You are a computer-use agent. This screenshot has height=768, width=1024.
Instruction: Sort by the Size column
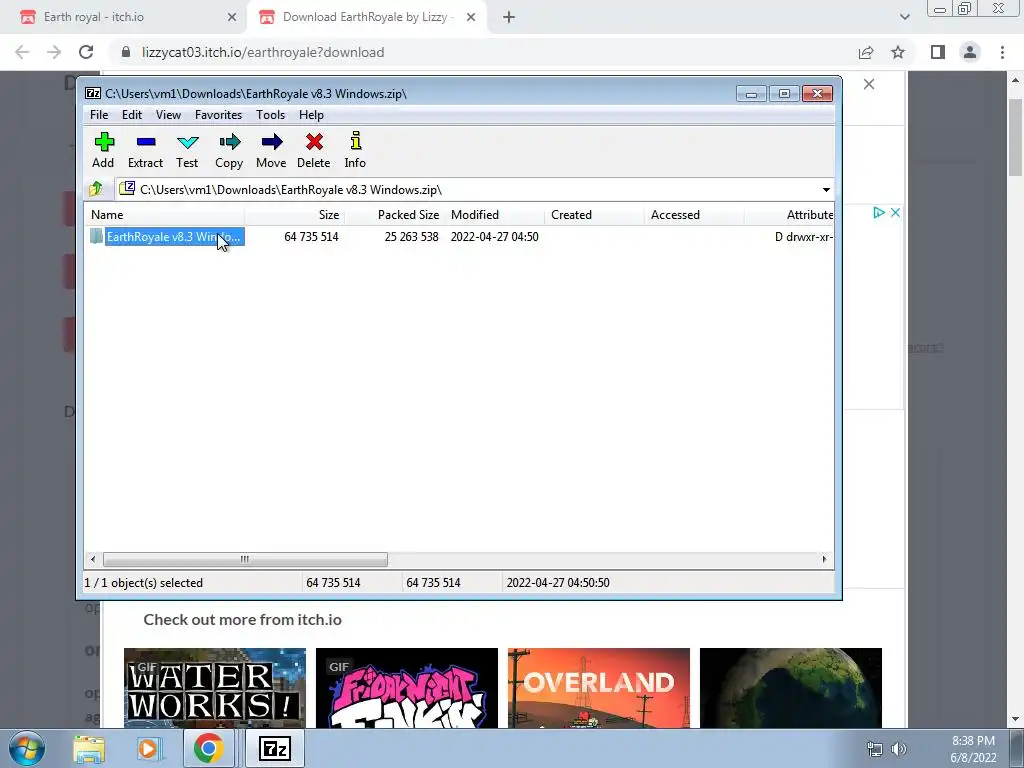[x=295, y=215]
